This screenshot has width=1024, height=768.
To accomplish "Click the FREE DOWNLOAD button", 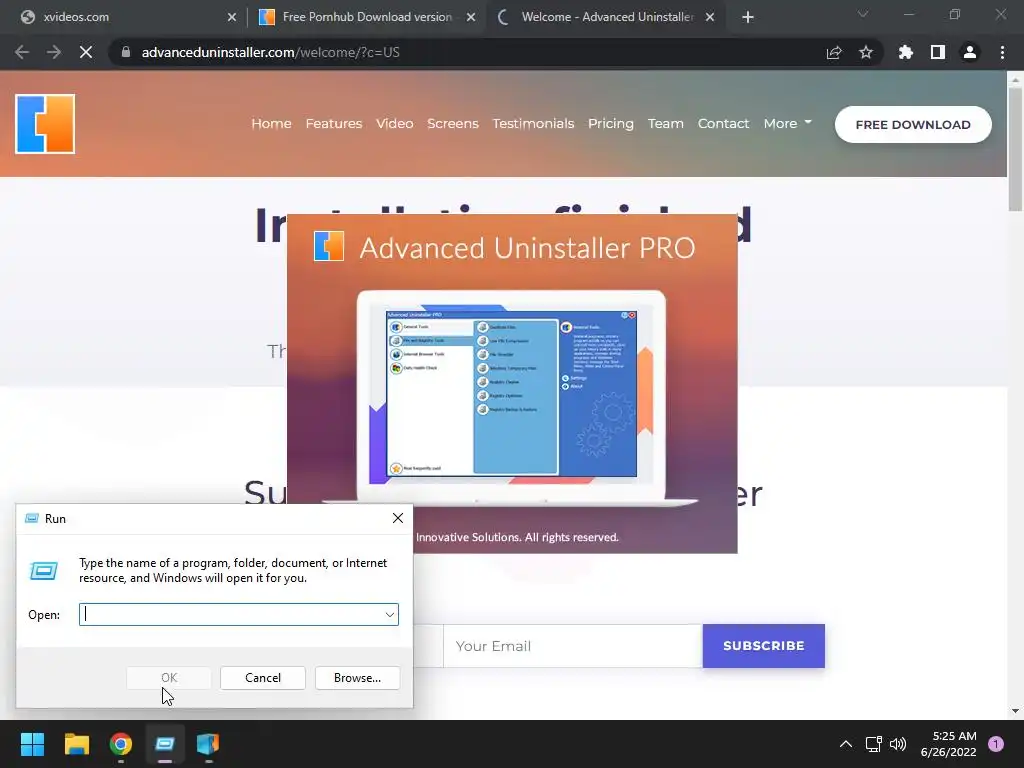I will click(913, 124).
